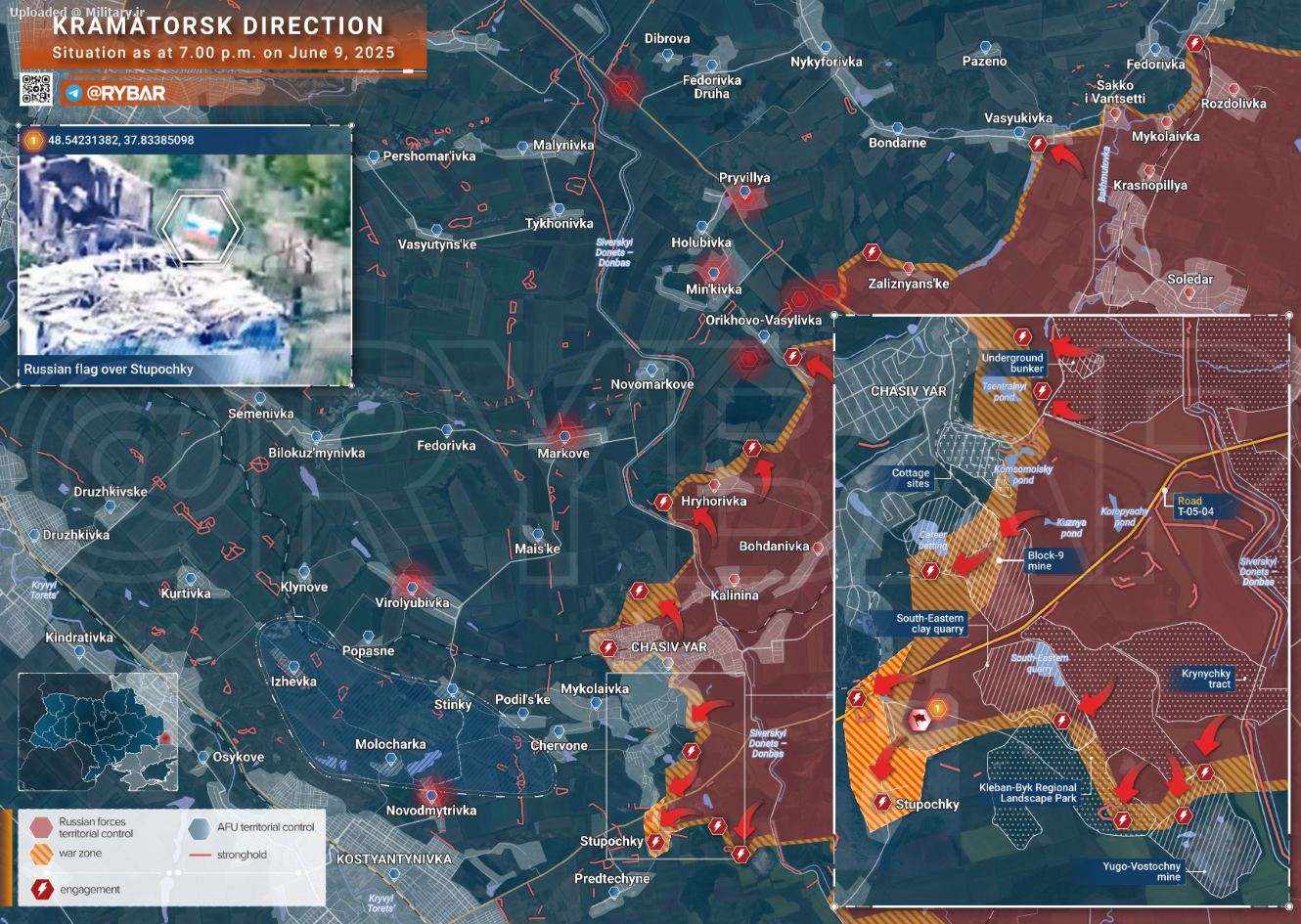Click the engagement marker beside Zaliznyans'ke
1301x924 pixels.
tap(872, 253)
